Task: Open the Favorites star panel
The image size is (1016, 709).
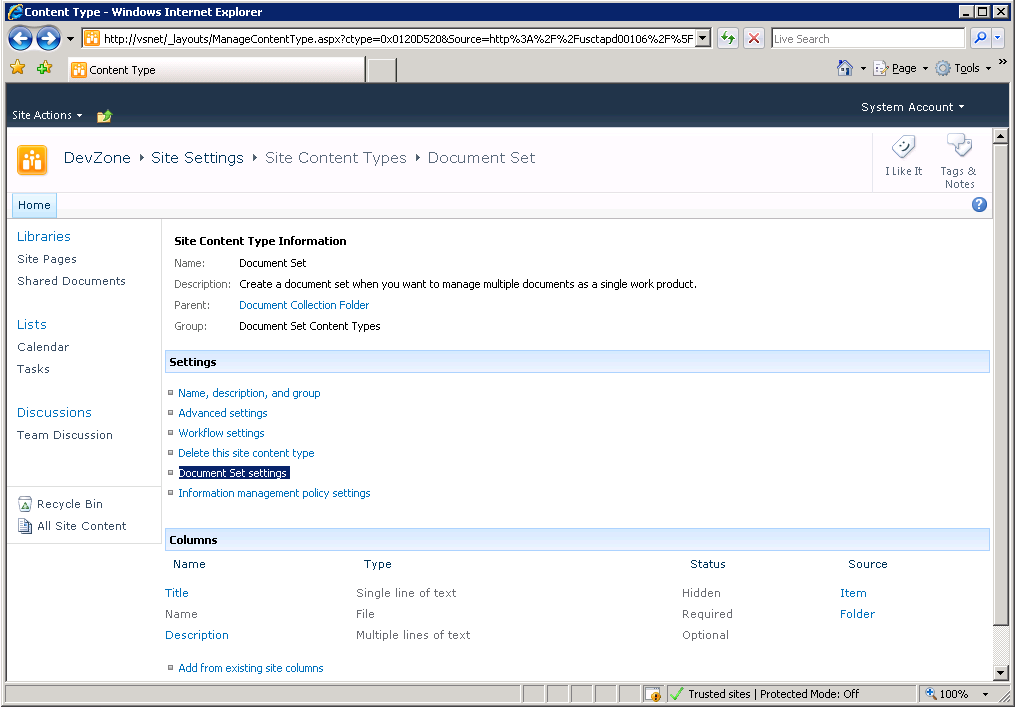Action: (18, 67)
